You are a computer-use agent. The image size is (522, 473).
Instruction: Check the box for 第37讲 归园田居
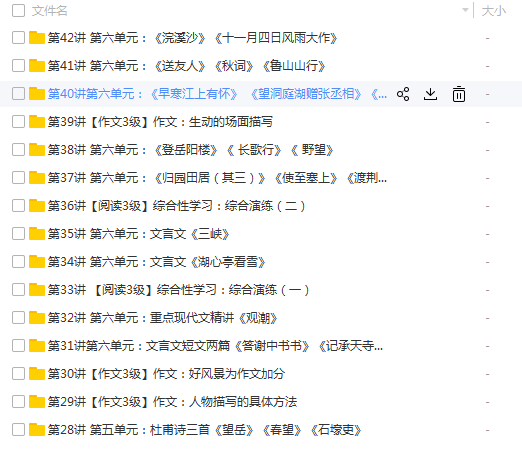click(18, 178)
